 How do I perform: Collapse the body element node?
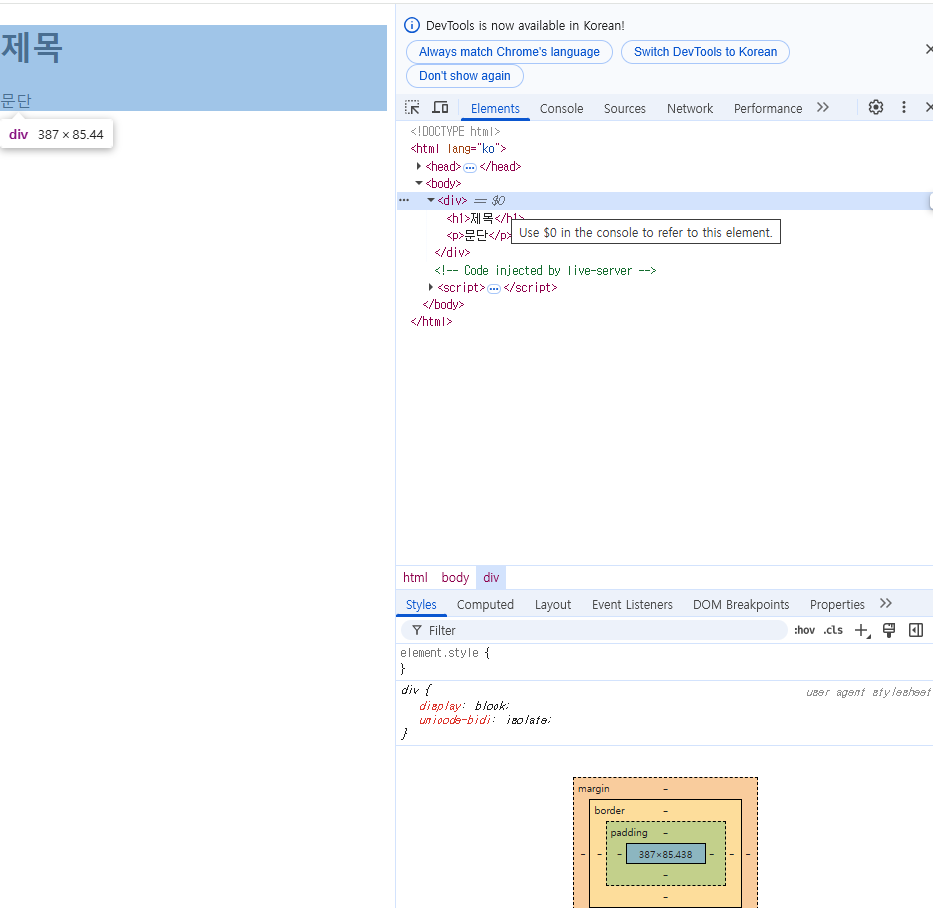tap(419, 183)
